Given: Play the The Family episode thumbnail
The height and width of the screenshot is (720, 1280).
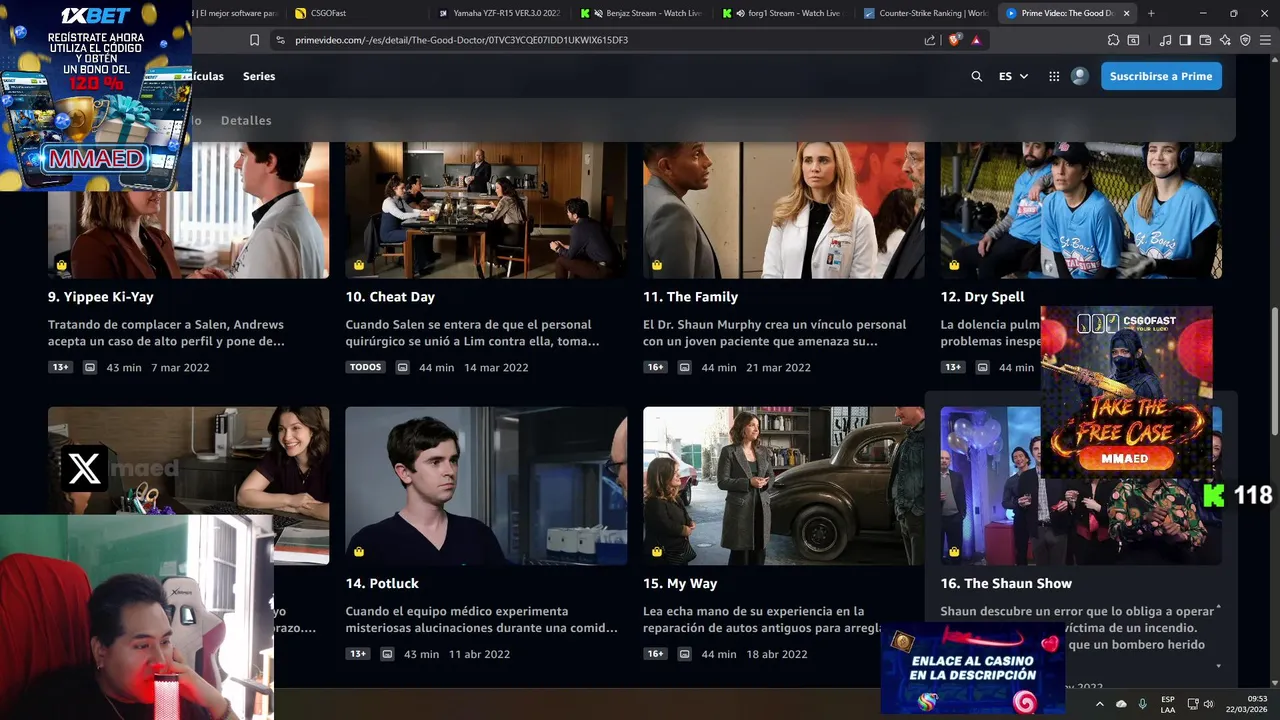Looking at the screenshot, I should coord(784,210).
